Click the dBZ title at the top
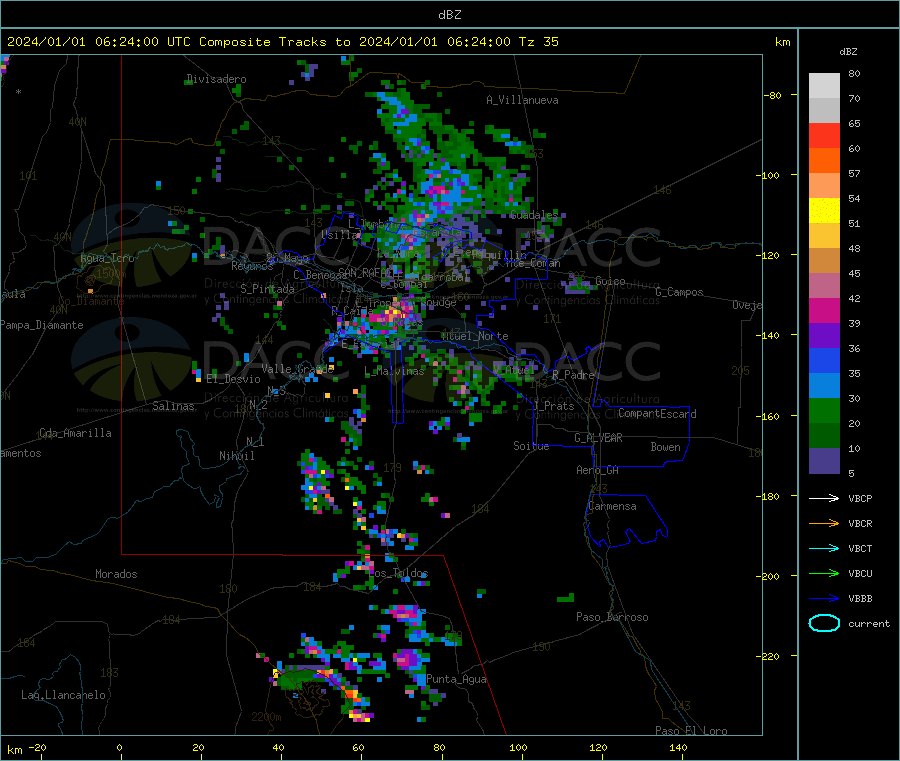Image resolution: width=900 pixels, height=761 pixels. point(449,15)
